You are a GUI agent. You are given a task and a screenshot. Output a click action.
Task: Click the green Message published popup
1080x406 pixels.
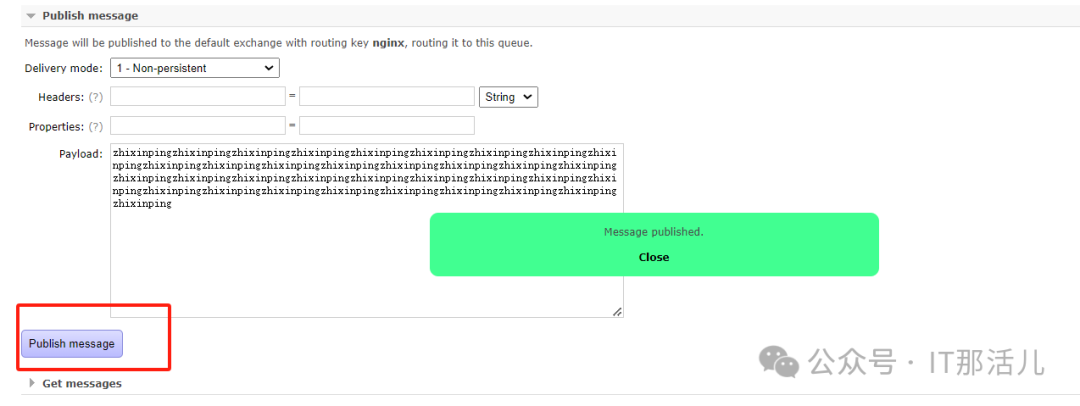[653, 232]
